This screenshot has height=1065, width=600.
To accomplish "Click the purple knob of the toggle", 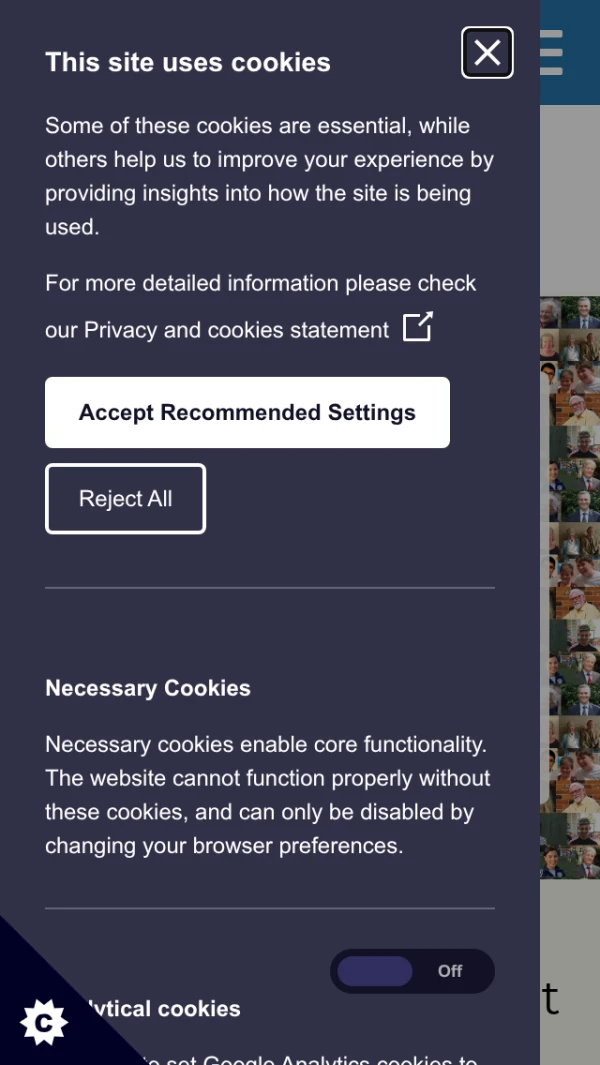I will click(x=375, y=971).
